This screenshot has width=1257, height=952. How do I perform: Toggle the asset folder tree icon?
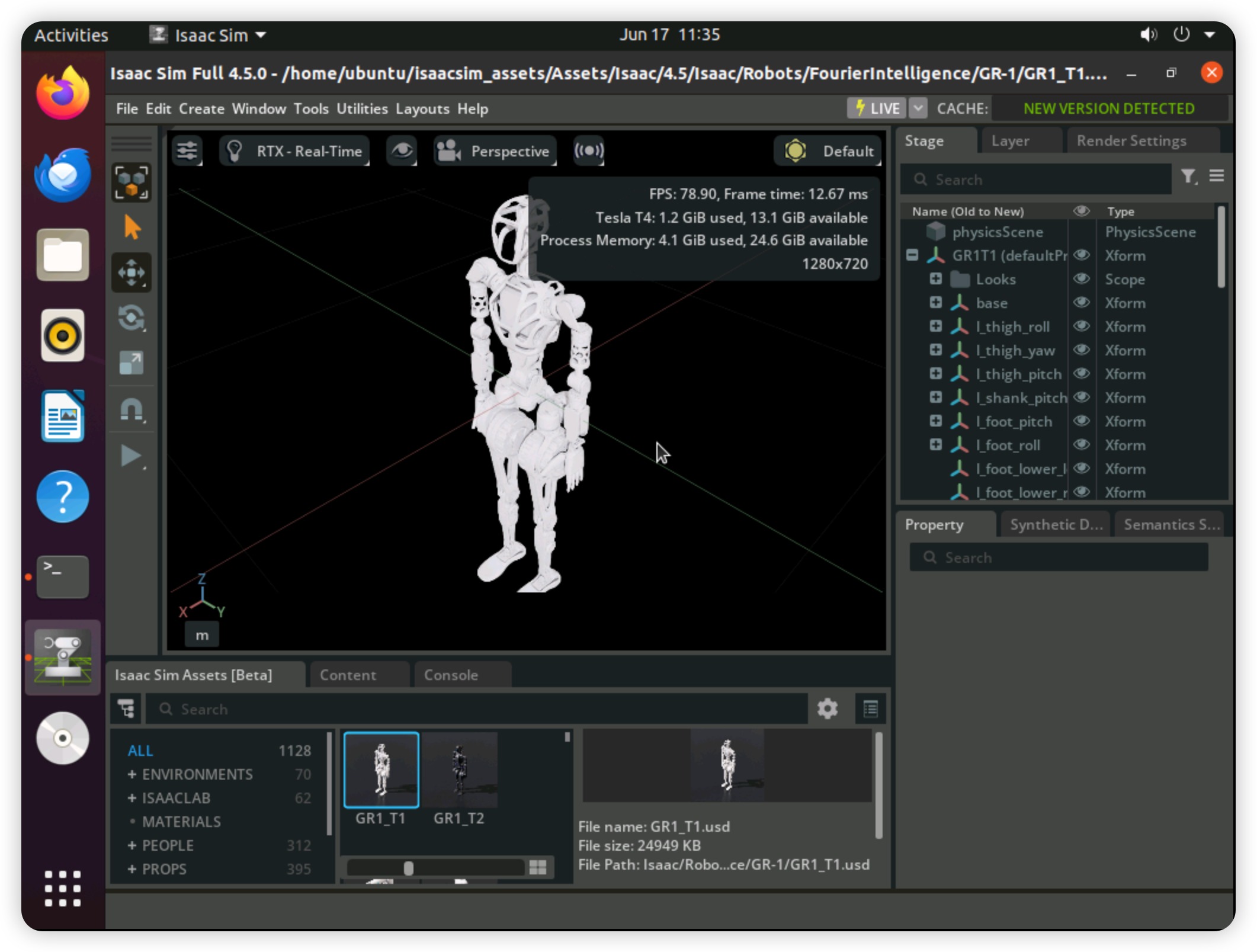click(126, 709)
